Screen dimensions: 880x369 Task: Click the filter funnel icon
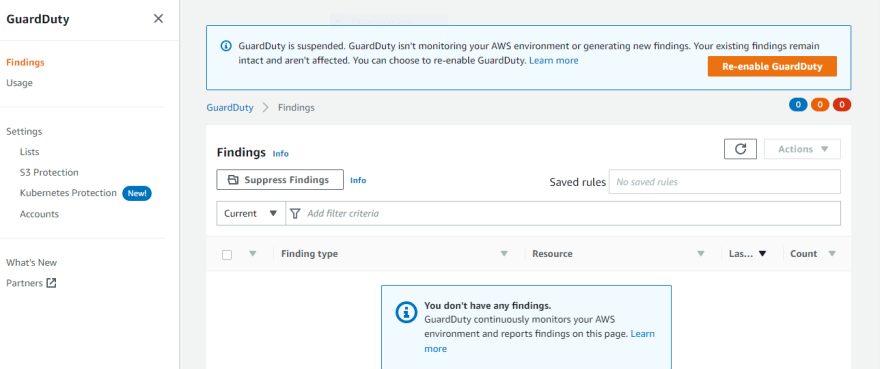(296, 213)
